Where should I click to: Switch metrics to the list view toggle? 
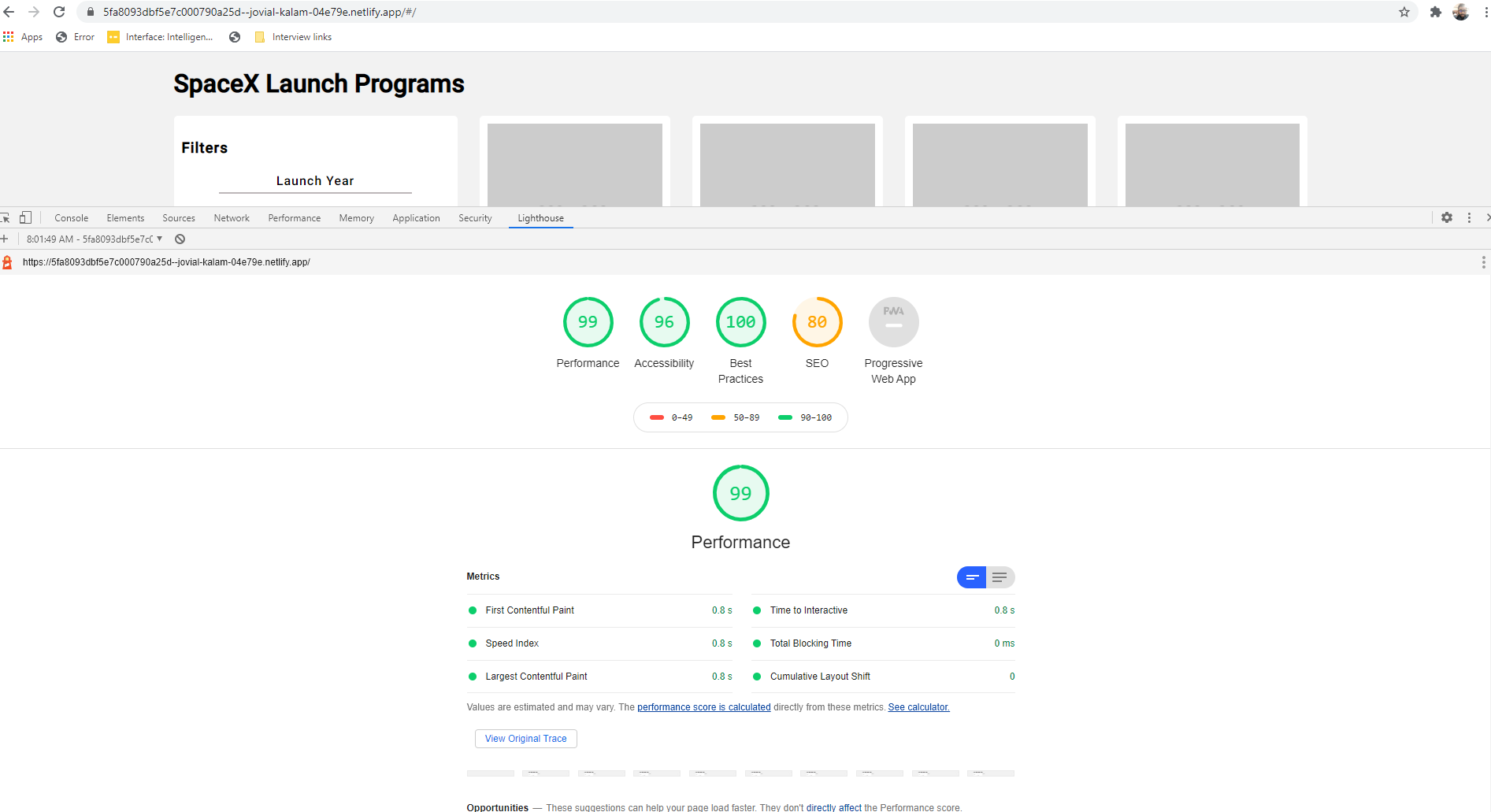coord(1000,577)
